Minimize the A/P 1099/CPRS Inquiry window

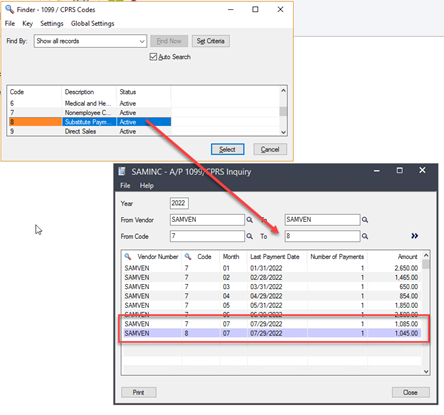377,171
